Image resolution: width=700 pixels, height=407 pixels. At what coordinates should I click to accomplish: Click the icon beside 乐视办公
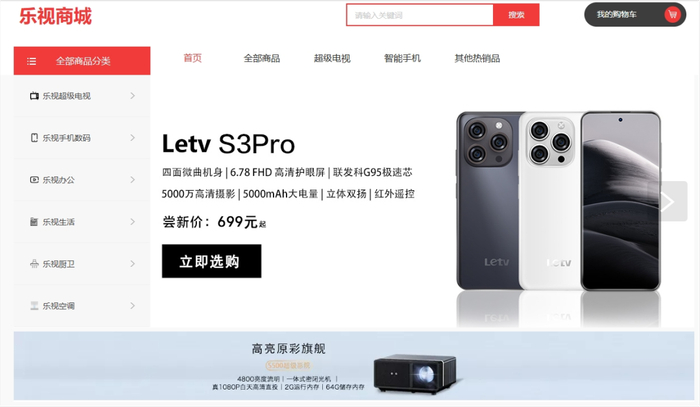pos(34,180)
